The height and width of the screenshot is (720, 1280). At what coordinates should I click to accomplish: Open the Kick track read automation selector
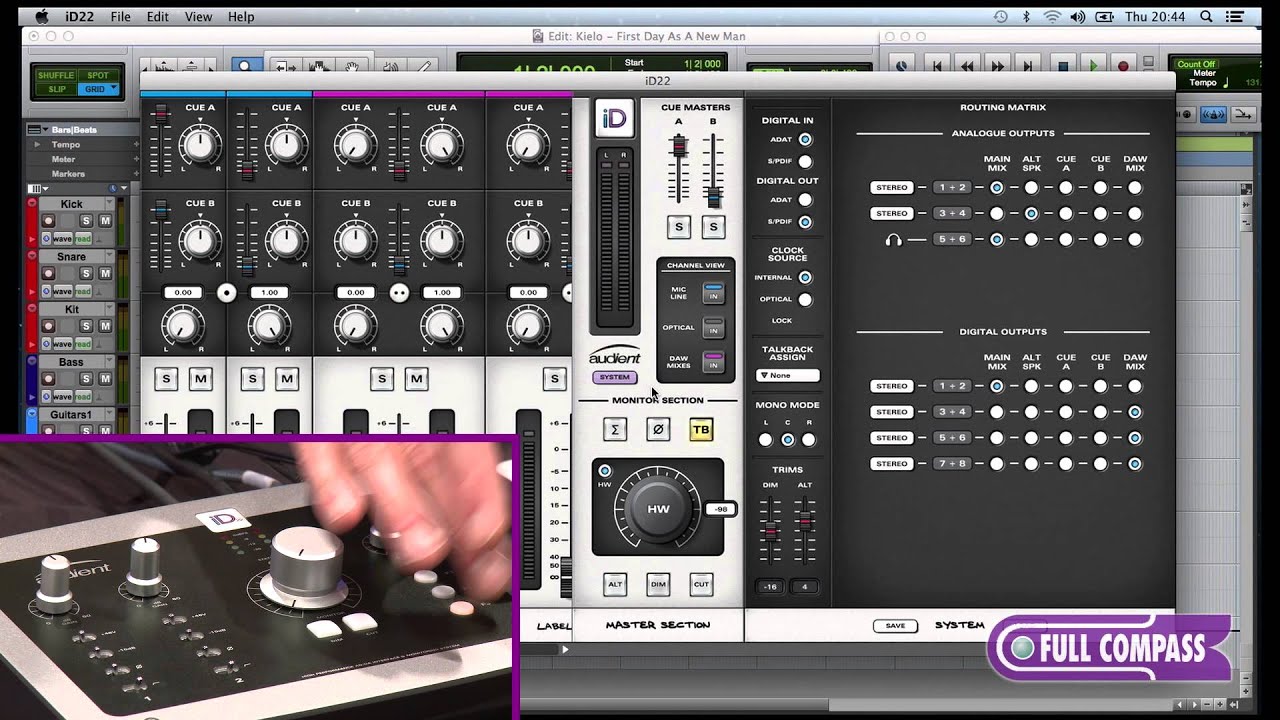pos(83,238)
